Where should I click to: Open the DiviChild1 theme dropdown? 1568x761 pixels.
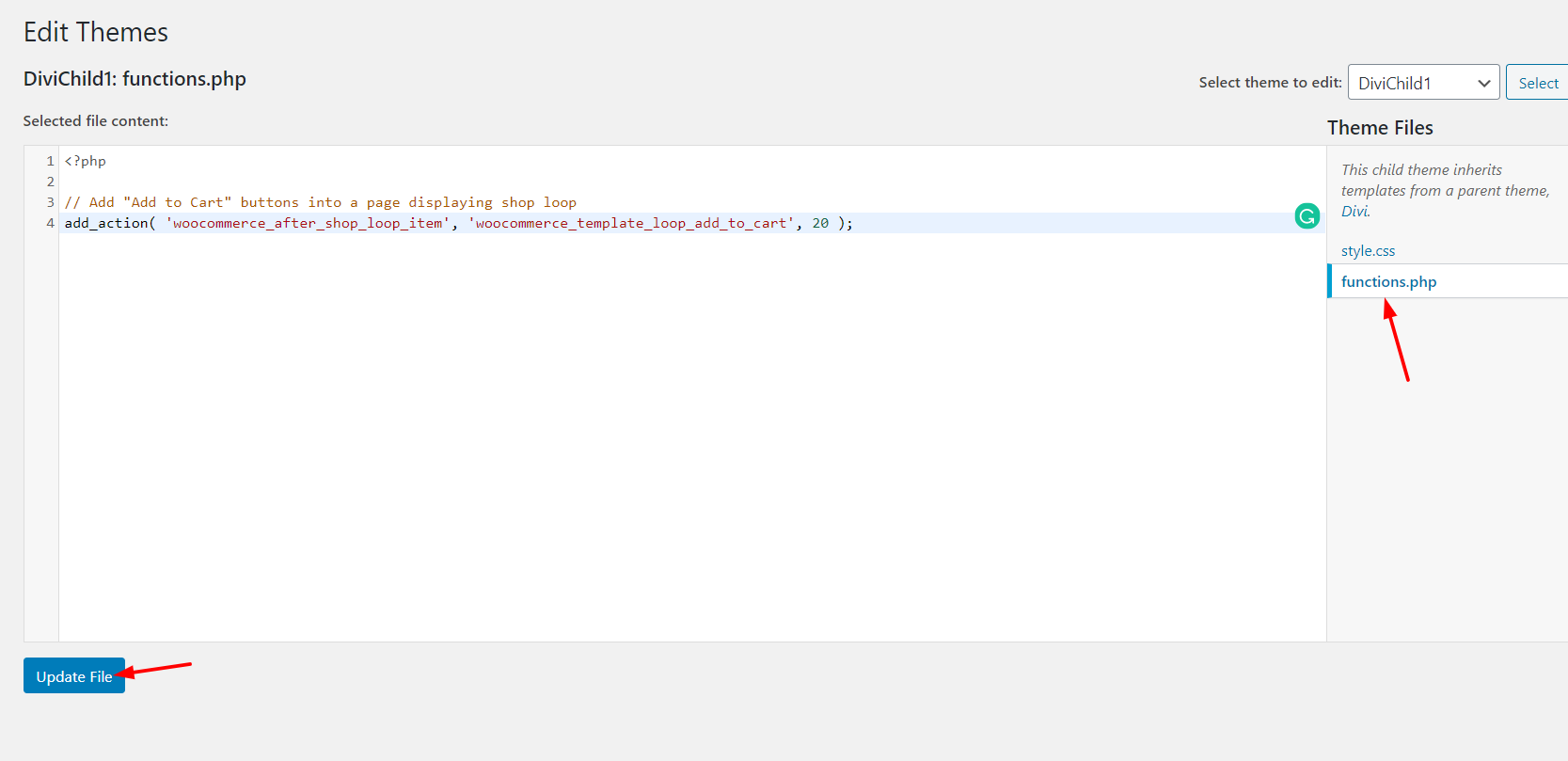(1423, 83)
